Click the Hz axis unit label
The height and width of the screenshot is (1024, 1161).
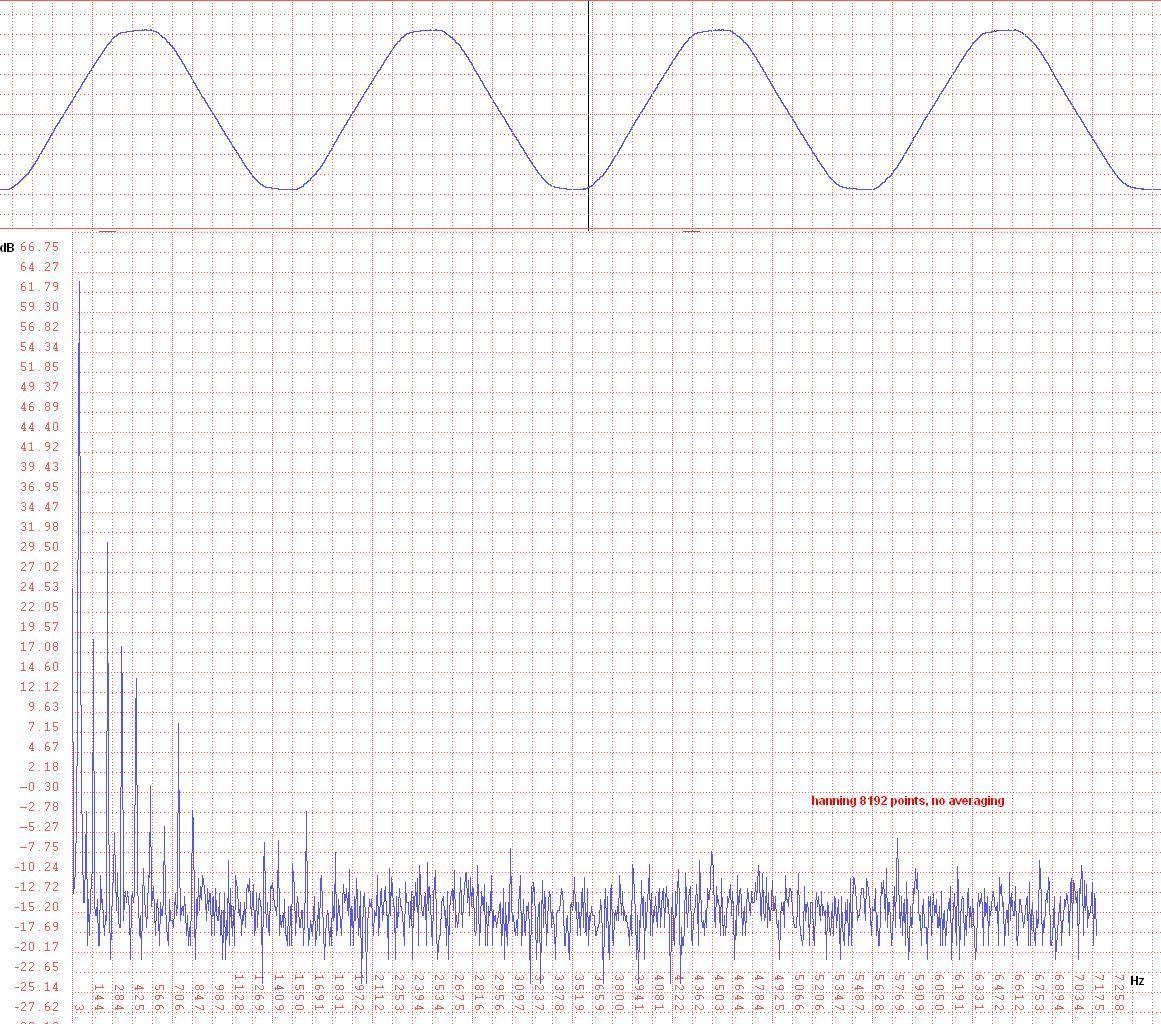click(1137, 981)
